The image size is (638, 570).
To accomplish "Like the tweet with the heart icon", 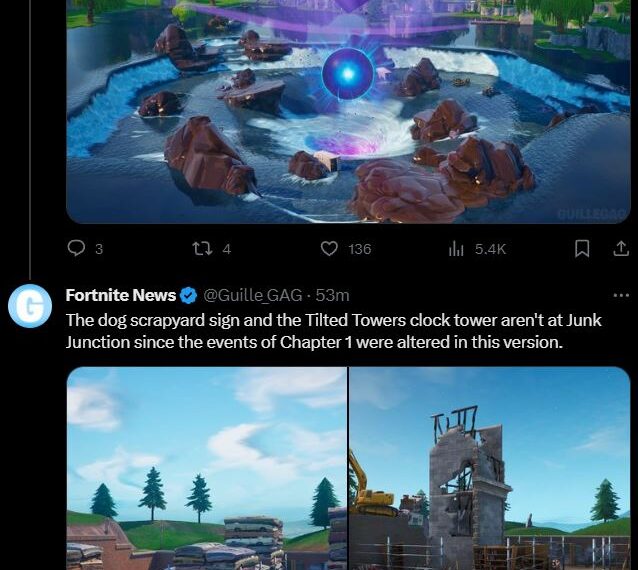I will click(329, 249).
